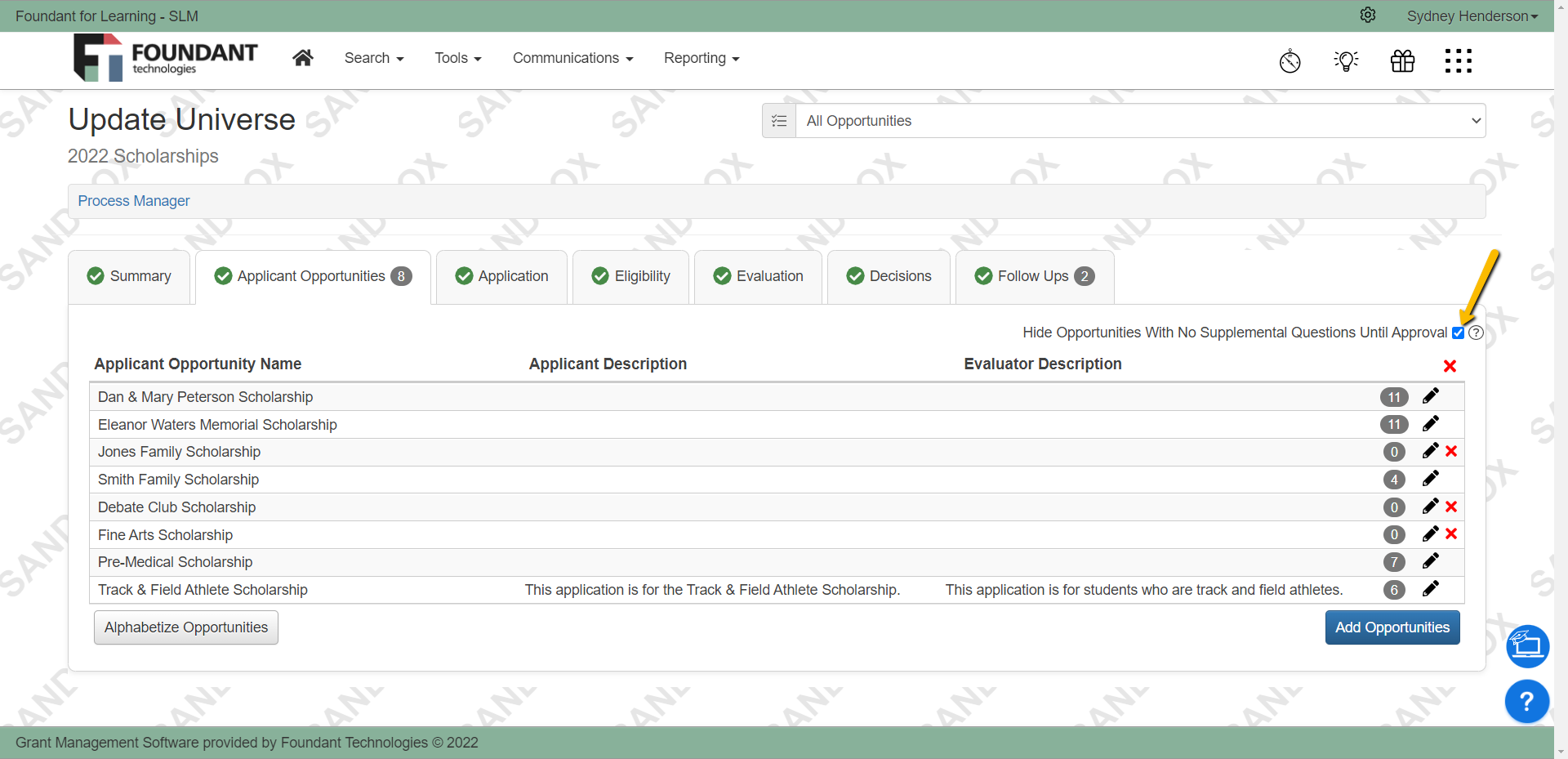Click the floating help bubble at bottom right

(1526, 701)
